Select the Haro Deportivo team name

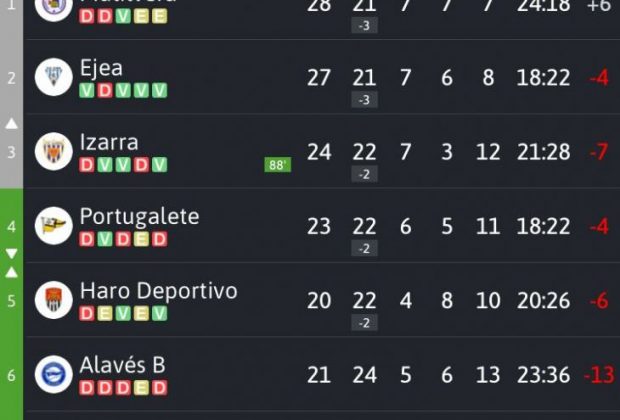click(x=158, y=290)
